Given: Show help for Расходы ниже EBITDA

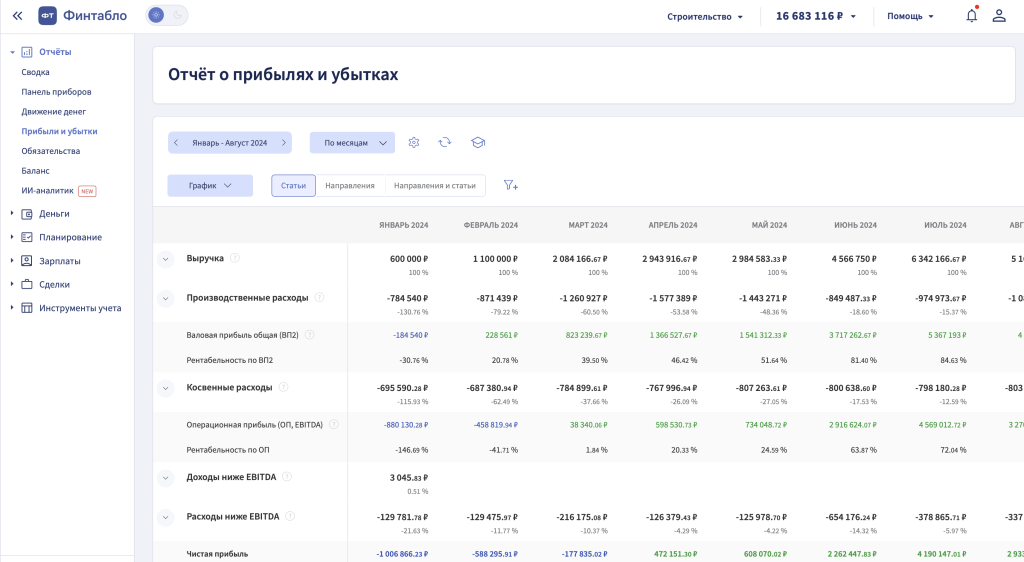Looking at the screenshot, I should tap(290, 516).
